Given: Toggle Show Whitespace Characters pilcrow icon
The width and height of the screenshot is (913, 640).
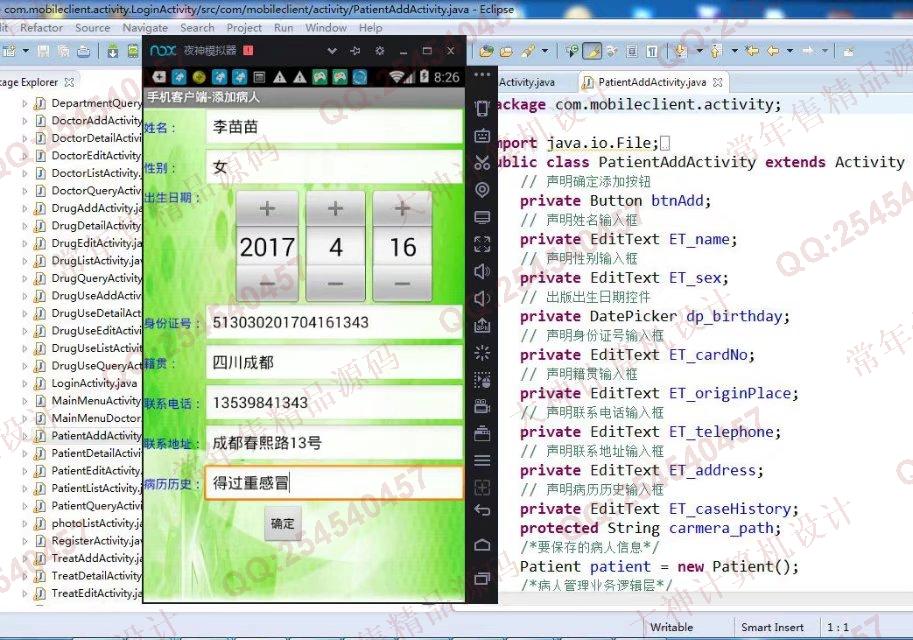Looking at the screenshot, I should [x=652, y=51].
